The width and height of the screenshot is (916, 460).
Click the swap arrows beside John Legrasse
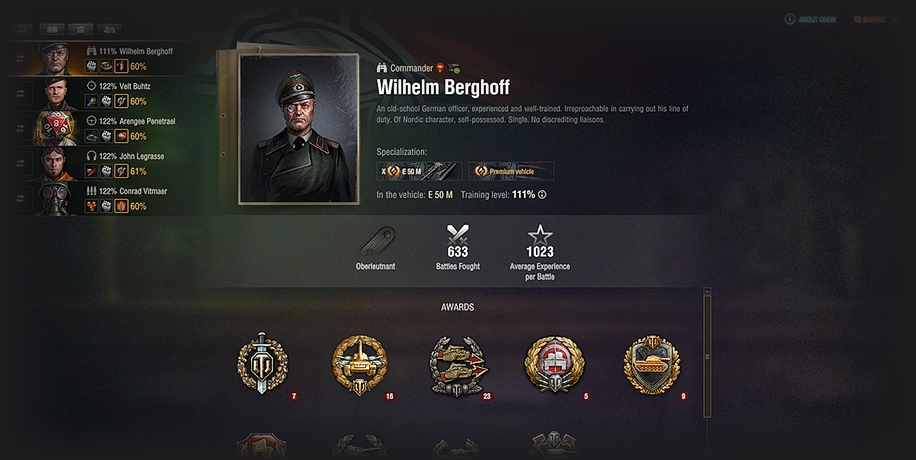tap(20, 164)
